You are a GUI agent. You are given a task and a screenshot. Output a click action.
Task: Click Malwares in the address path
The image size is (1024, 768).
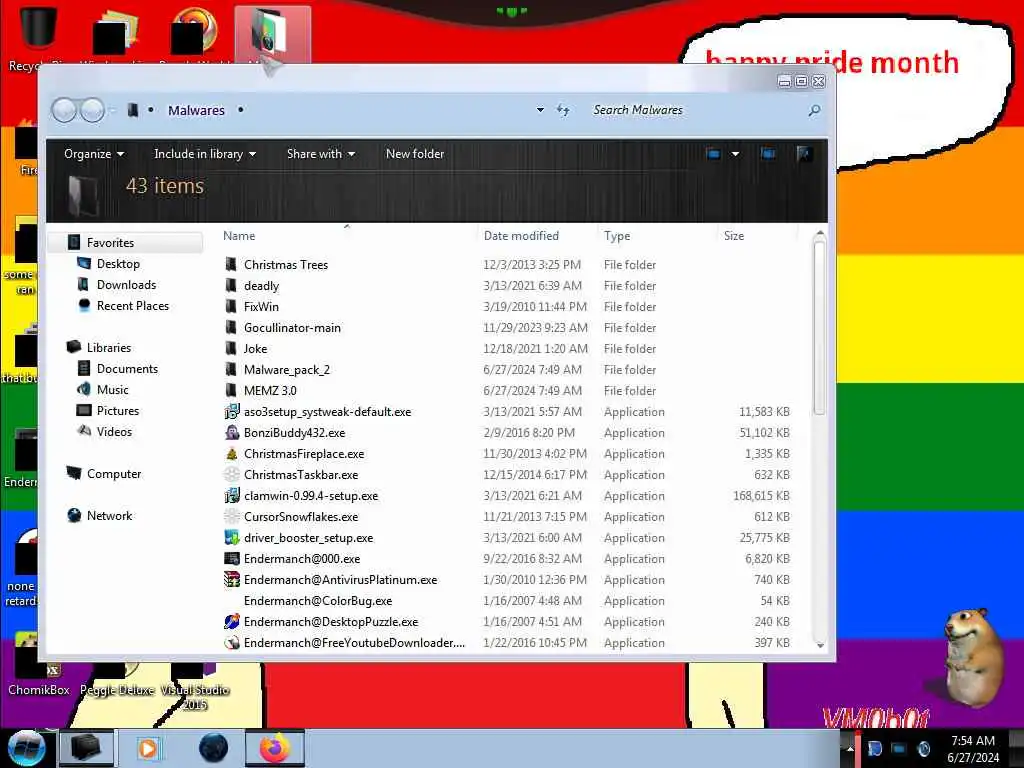(x=196, y=110)
